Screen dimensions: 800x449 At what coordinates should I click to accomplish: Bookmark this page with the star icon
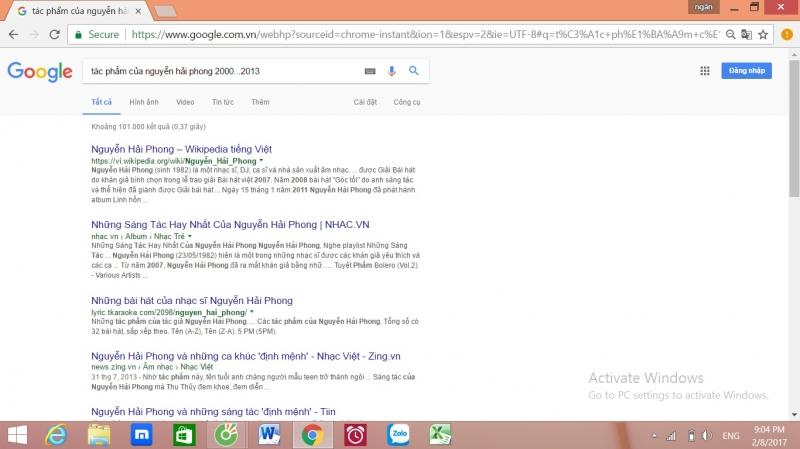pyautogui.click(x=763, y=34)
